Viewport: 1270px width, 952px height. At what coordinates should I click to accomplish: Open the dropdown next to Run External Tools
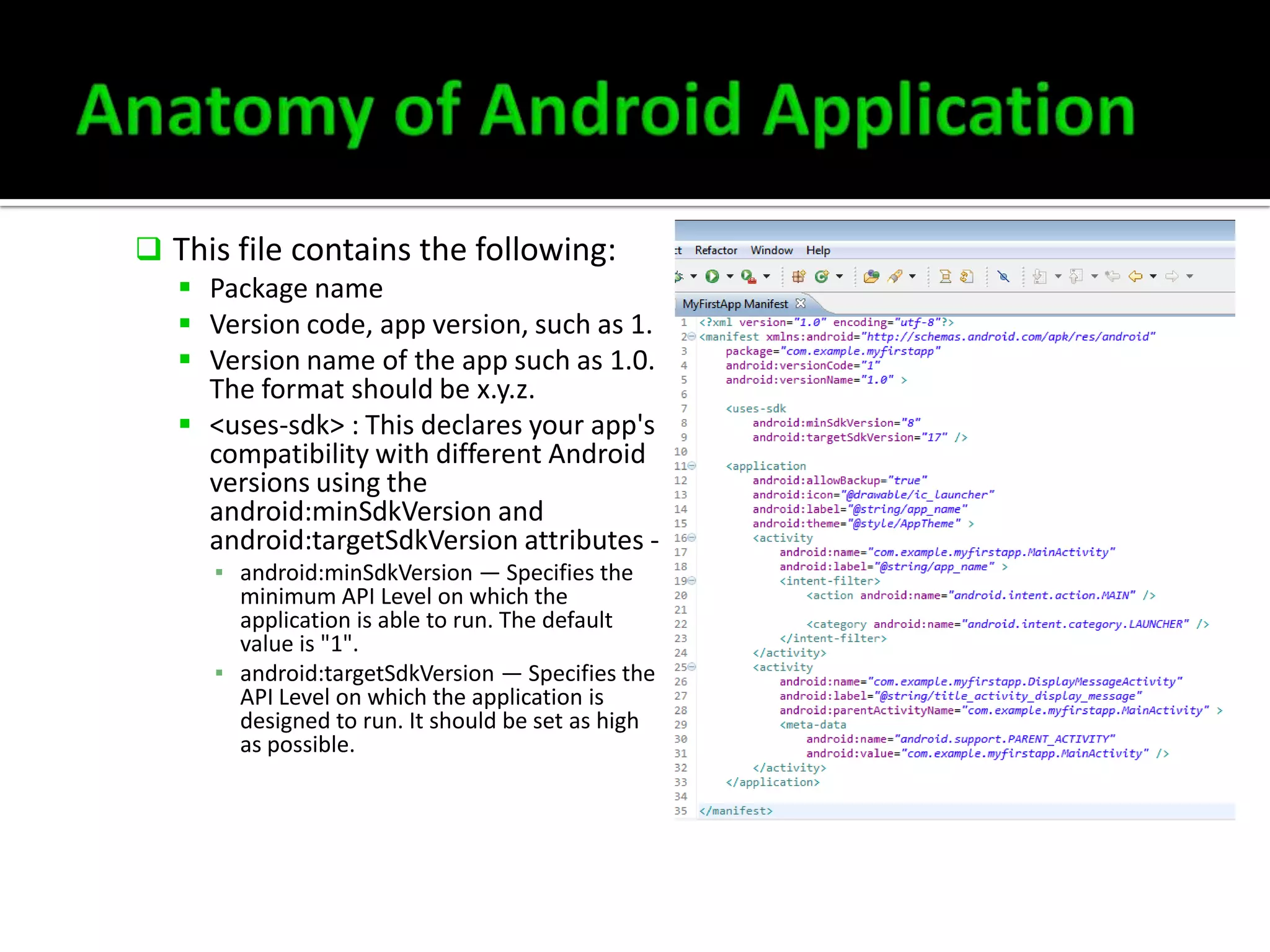[766, 276]
